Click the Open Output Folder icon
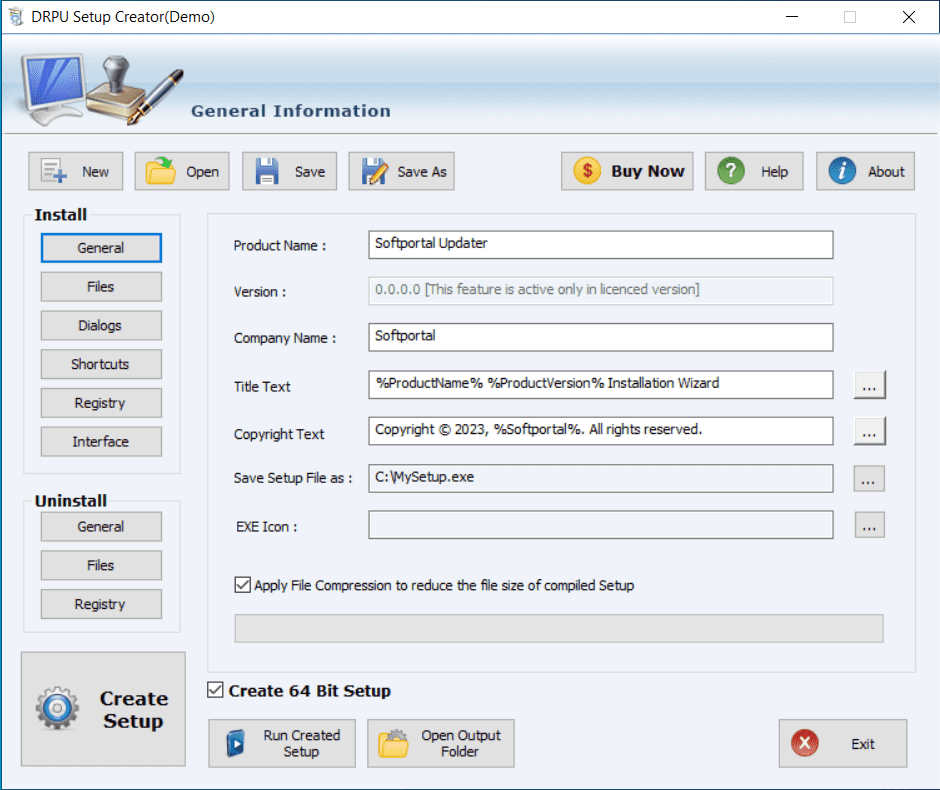940x790 pixels. (x=393, y=743)
